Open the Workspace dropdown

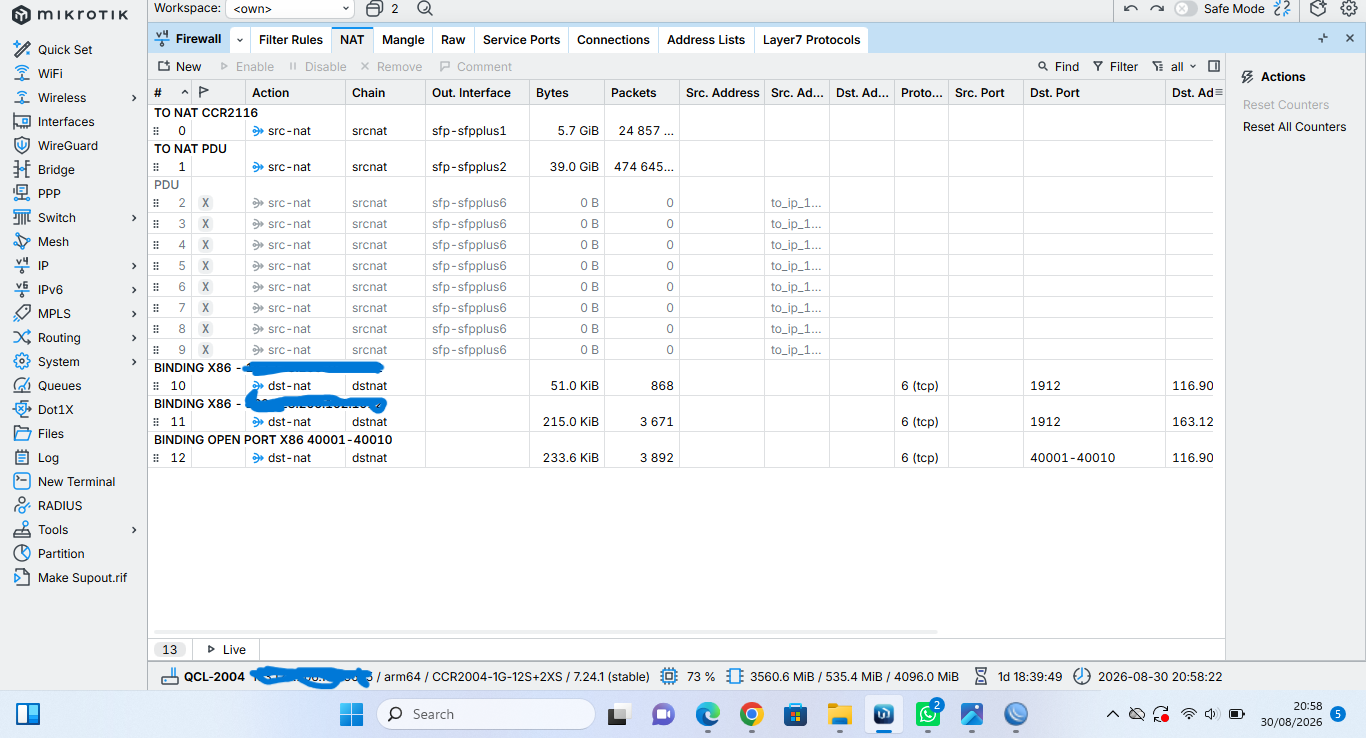(x=290, y=9)
